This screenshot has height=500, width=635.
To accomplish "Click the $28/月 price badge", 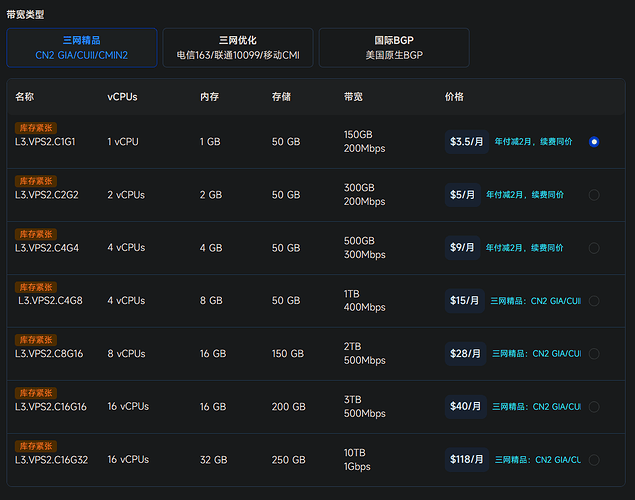I will point(465,353).
